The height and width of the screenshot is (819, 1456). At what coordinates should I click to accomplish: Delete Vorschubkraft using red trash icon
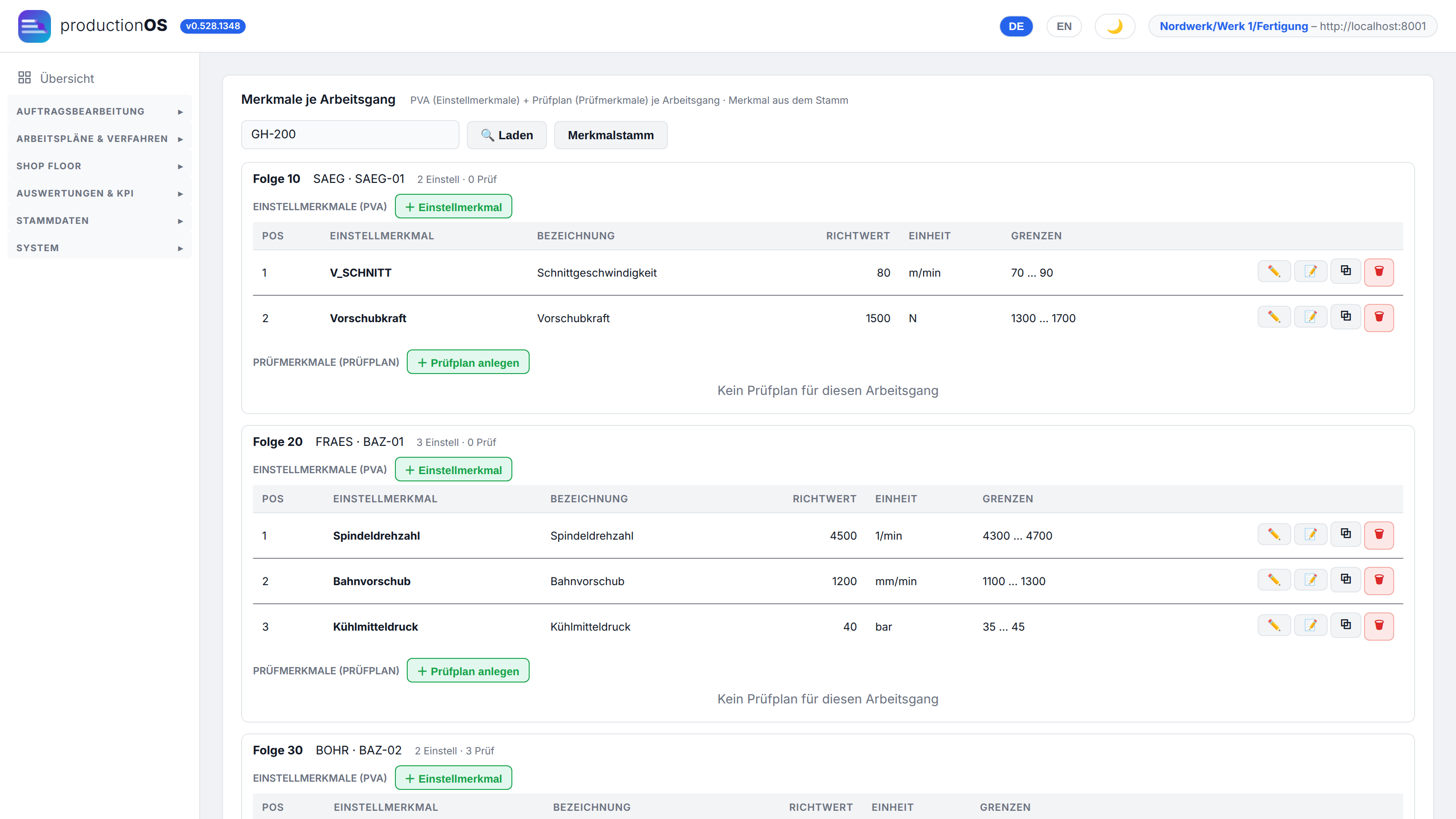coord(1379,318)
